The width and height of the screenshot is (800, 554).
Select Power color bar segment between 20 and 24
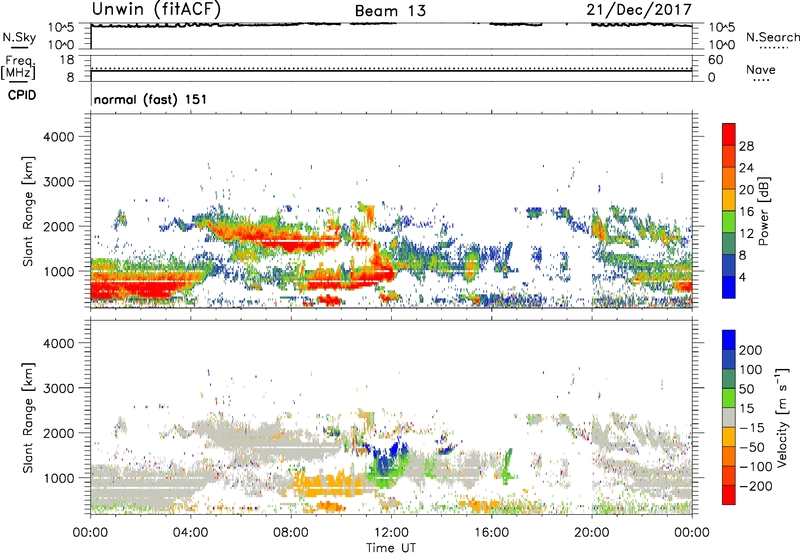point(729,179)
